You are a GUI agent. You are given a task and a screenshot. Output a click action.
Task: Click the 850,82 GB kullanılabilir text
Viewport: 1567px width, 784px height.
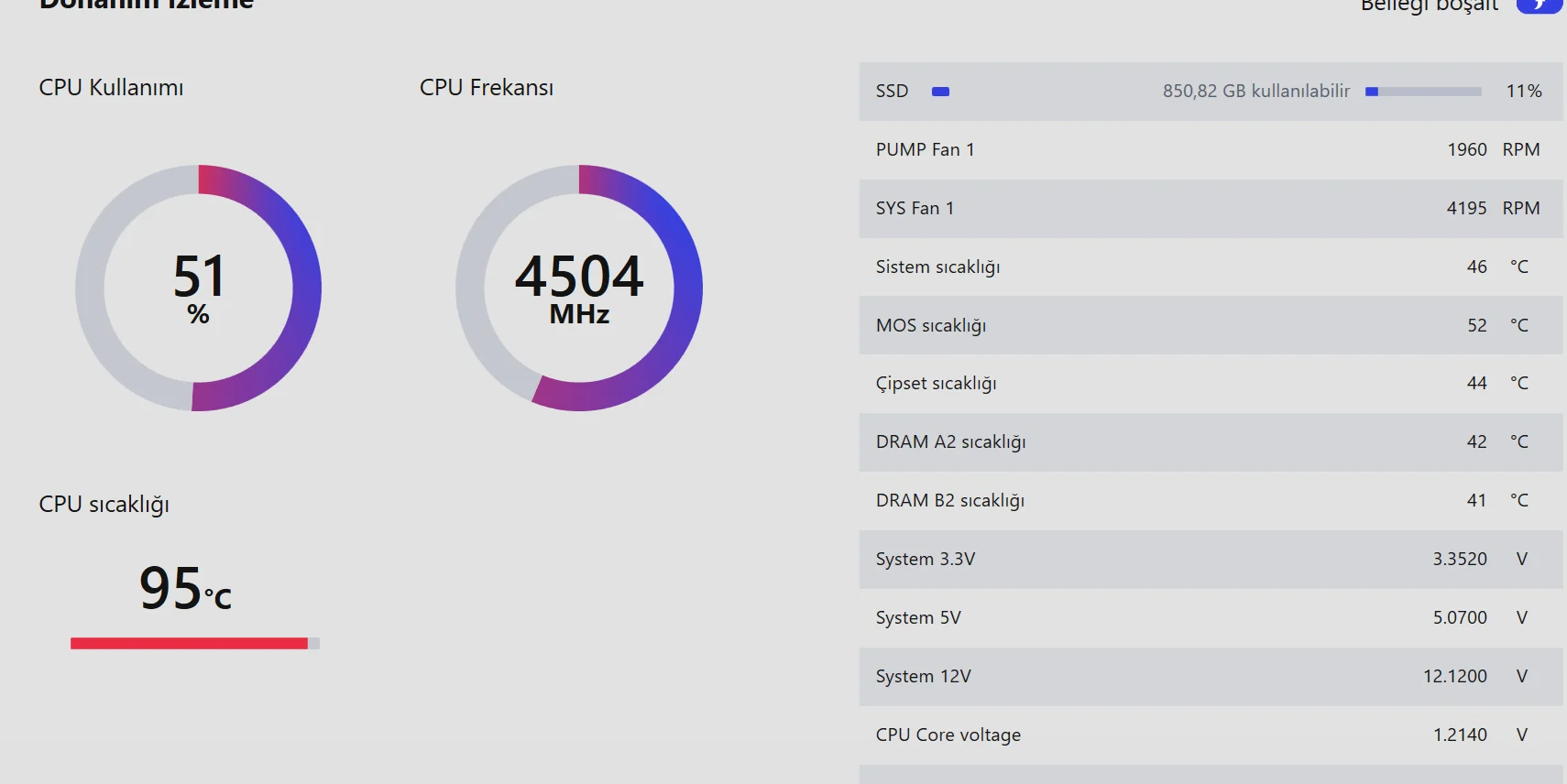click(1255, 92)
